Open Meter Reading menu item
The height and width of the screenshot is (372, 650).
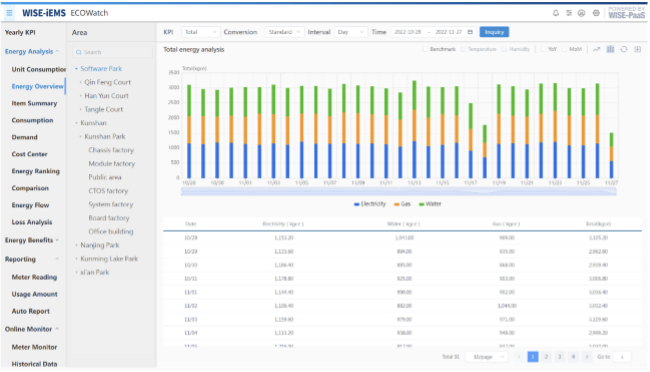point(34,277)
